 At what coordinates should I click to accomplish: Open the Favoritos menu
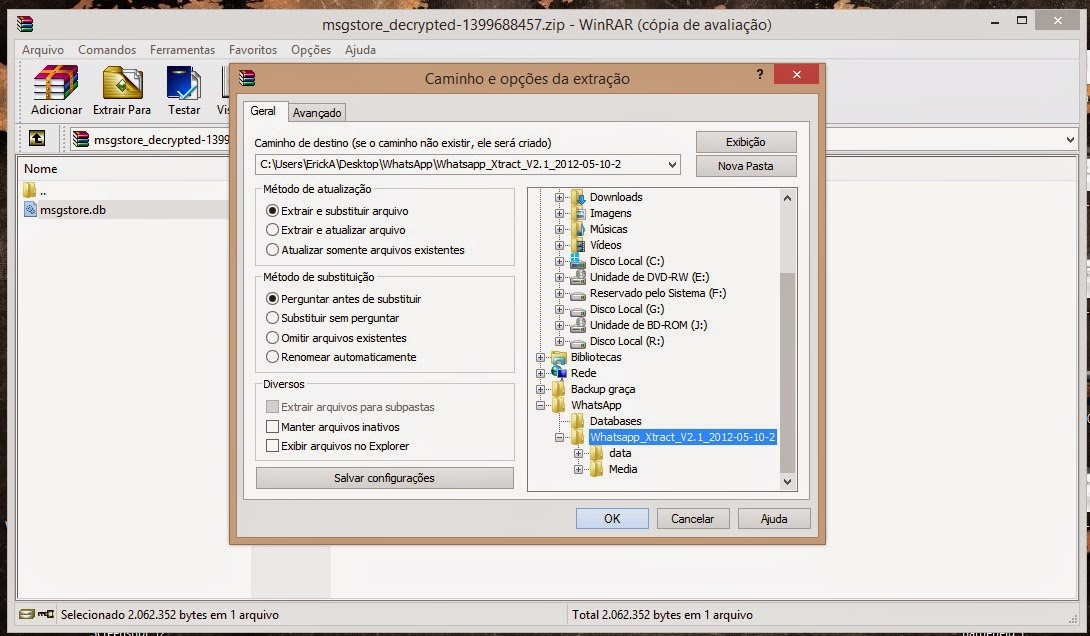(x=253, y=50)
